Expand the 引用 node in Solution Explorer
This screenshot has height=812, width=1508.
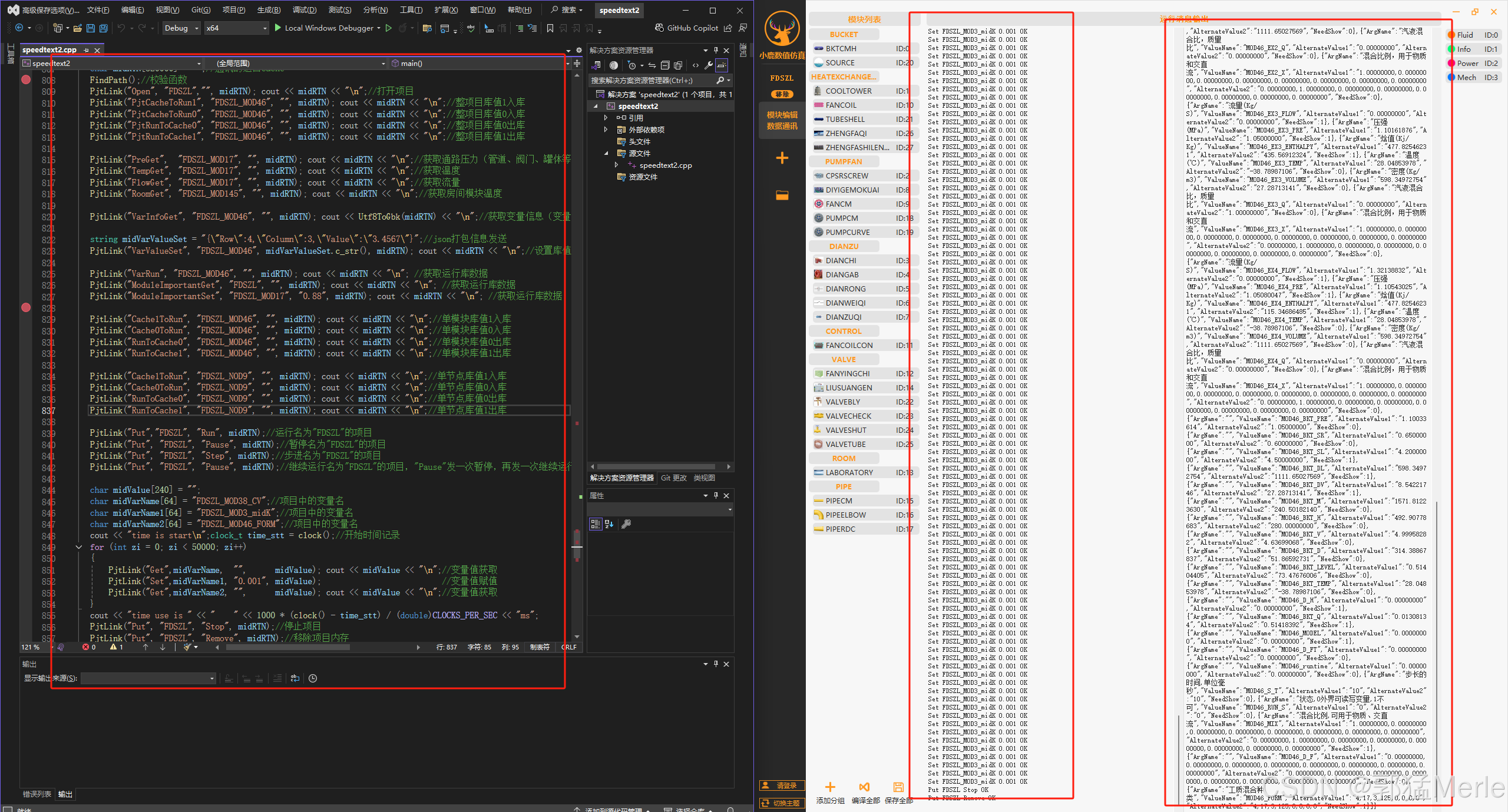[x=606, y=118]
